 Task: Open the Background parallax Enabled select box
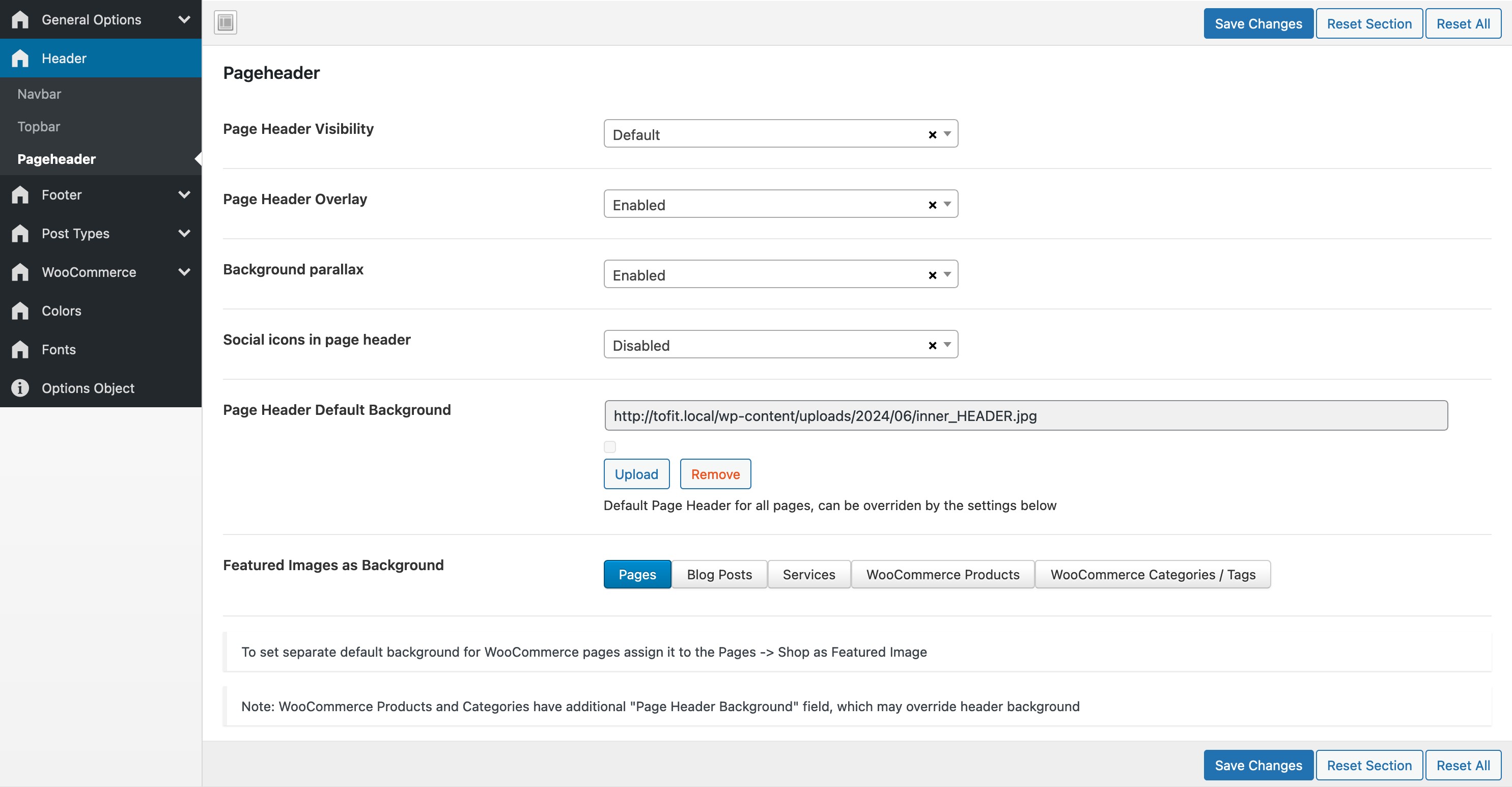[780, 275]
